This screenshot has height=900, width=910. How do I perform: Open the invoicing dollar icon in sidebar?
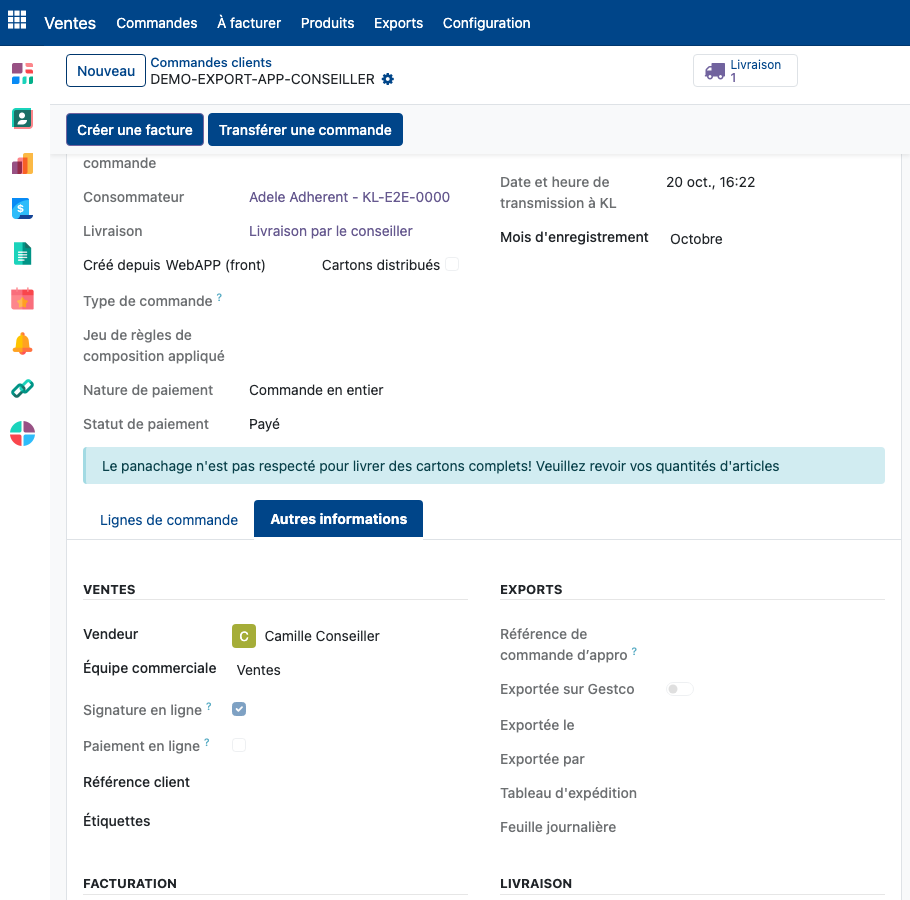[23, 208]
